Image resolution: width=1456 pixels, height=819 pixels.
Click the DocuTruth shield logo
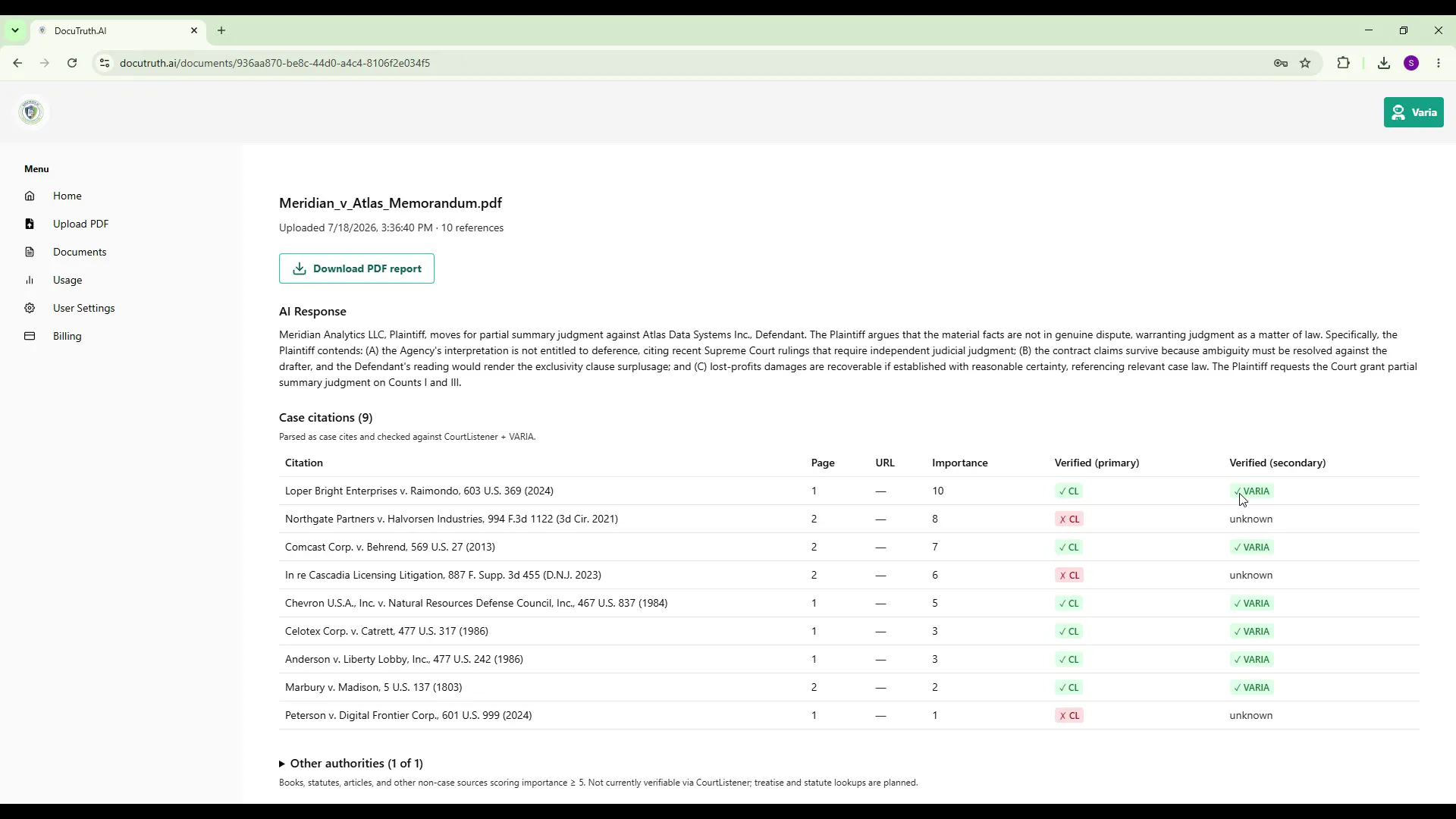click(x=31, y=112)
